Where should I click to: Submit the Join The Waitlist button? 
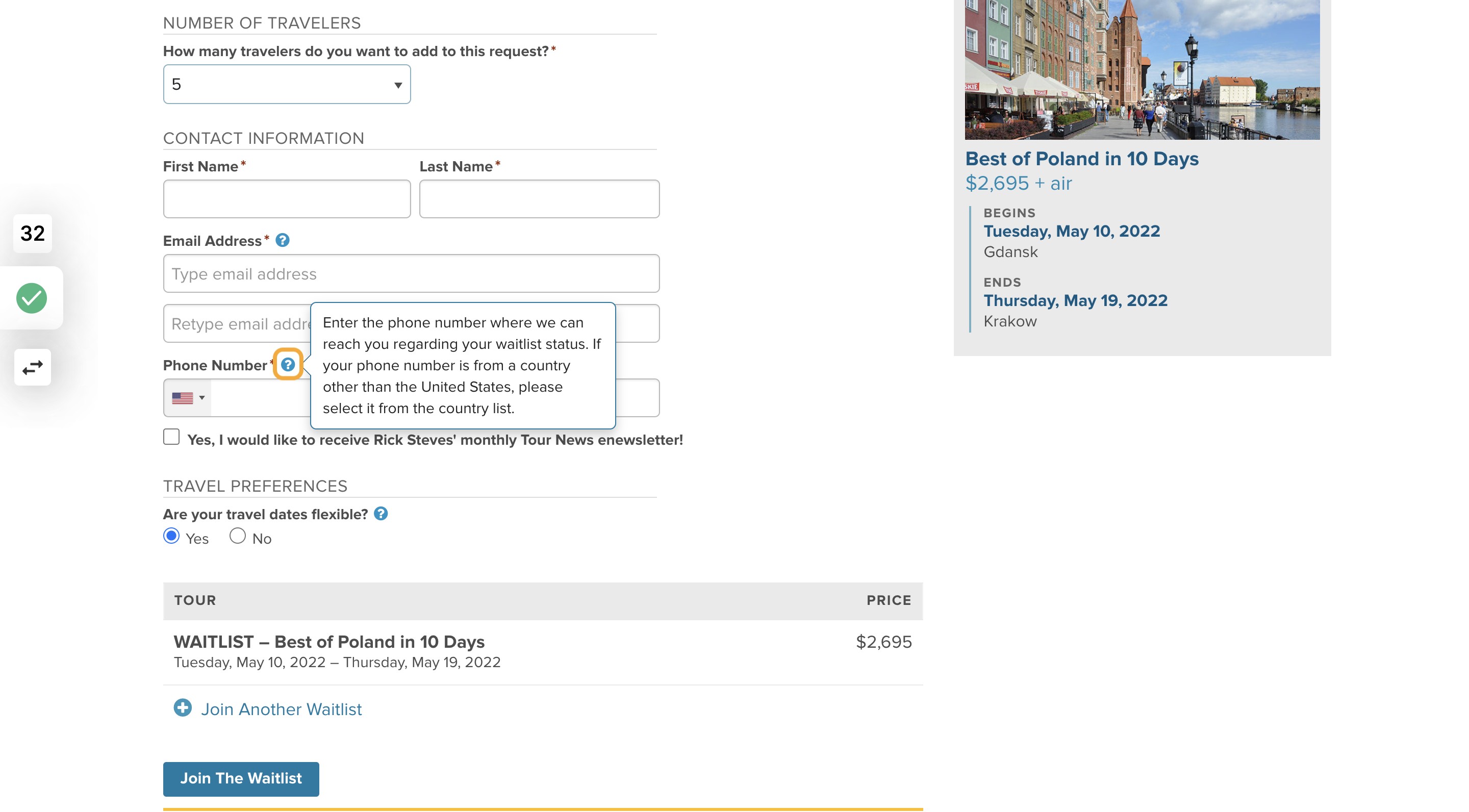point(241,778)
